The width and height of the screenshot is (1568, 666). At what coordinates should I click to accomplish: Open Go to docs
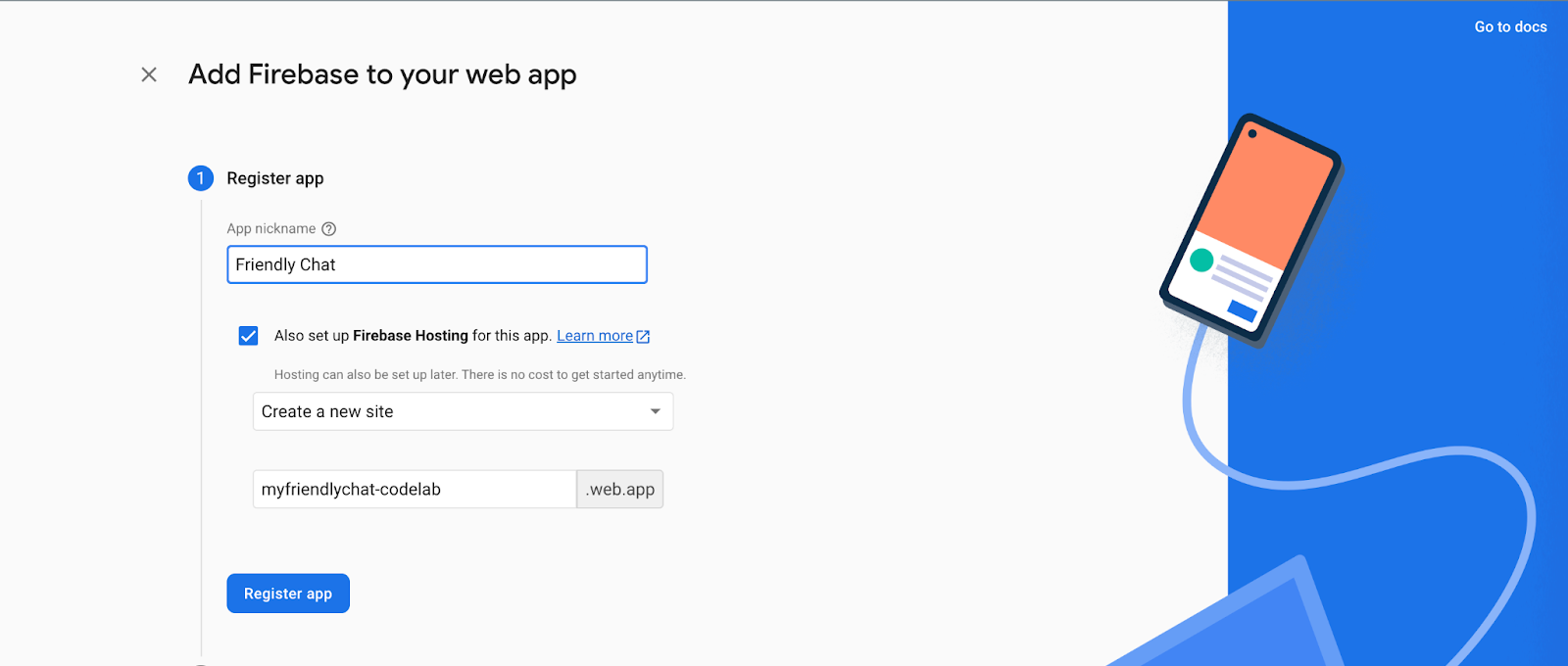pos(1509,26)
